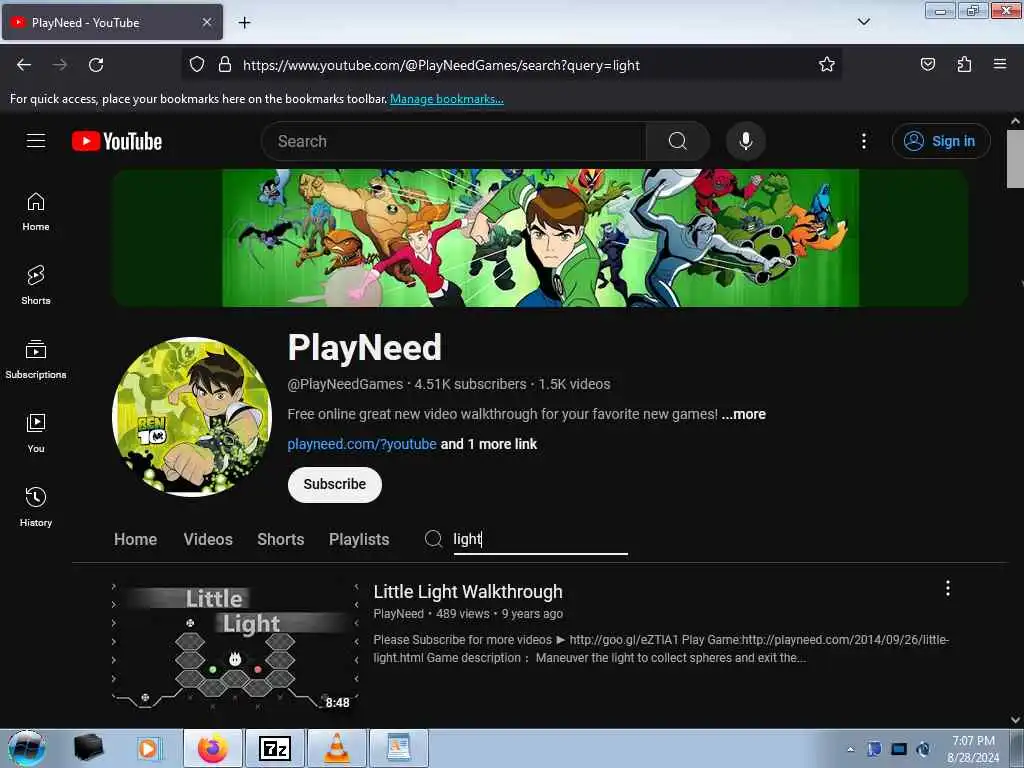Open Firefox extensions menu
1024x768 pixels.
(964, 64)
